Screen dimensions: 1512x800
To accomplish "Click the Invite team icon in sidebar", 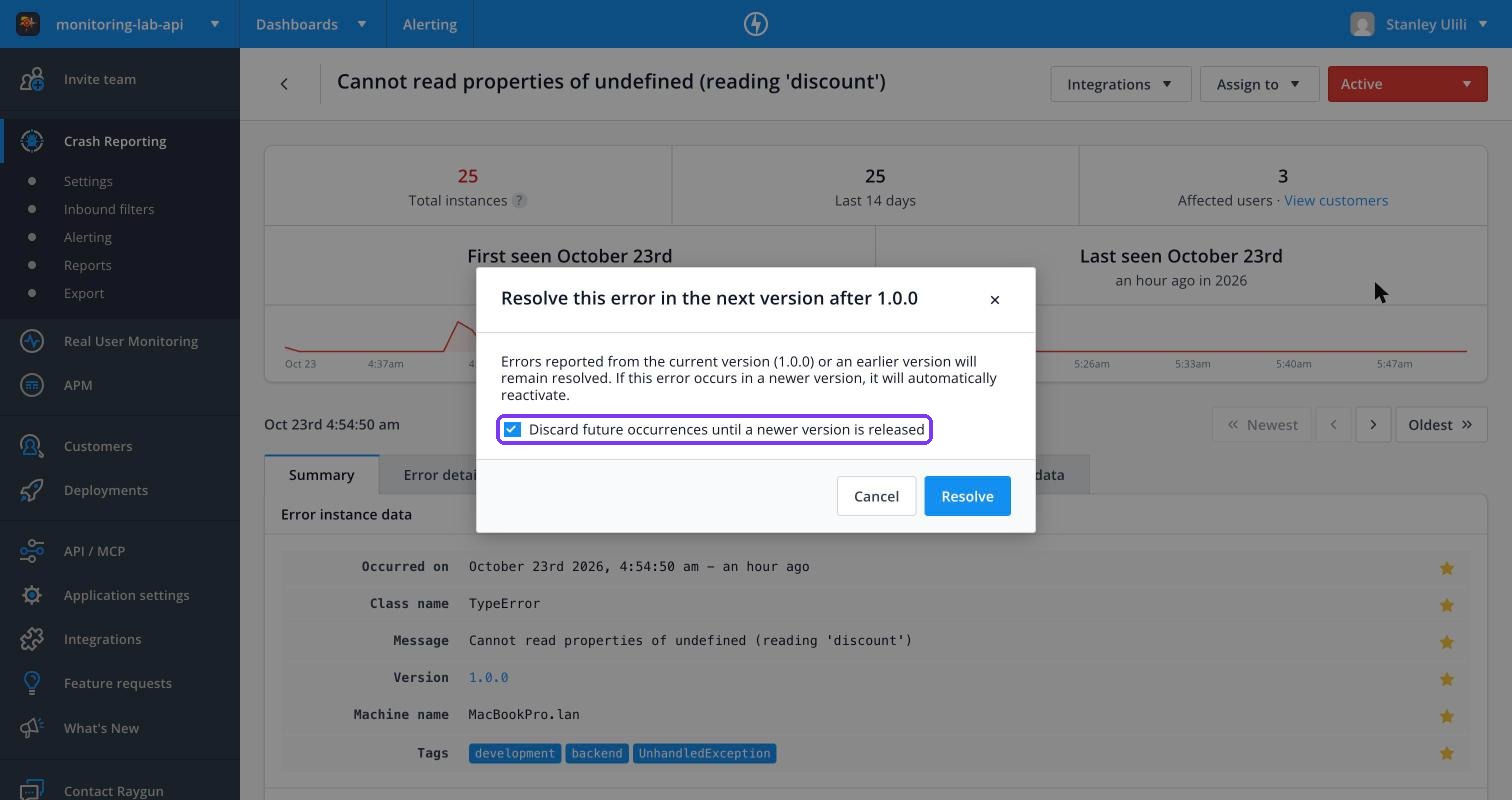I will point(32,79).
